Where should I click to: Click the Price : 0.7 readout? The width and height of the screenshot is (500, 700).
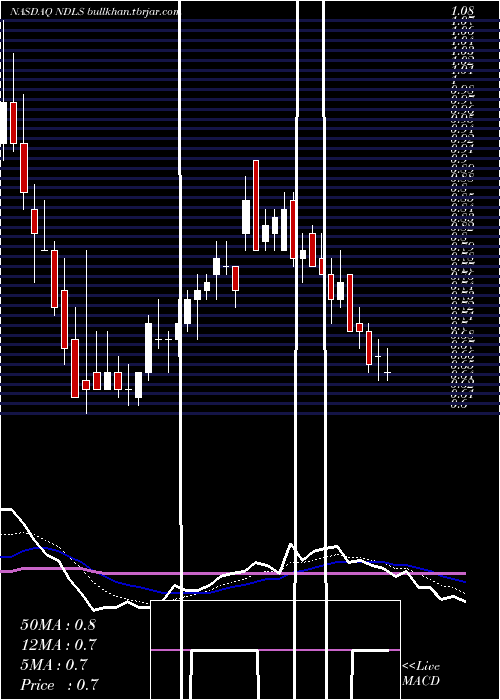59,685
